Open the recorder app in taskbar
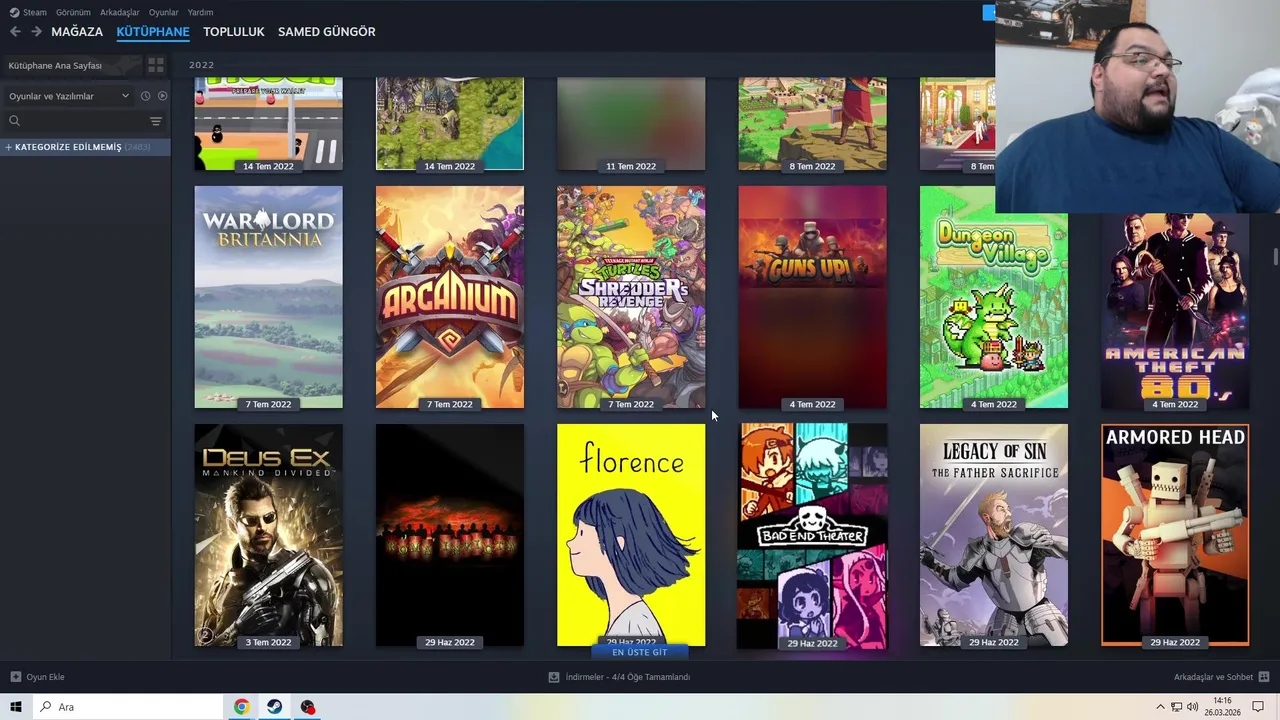This screenshot has height=720, width=1280. point(307,707)
